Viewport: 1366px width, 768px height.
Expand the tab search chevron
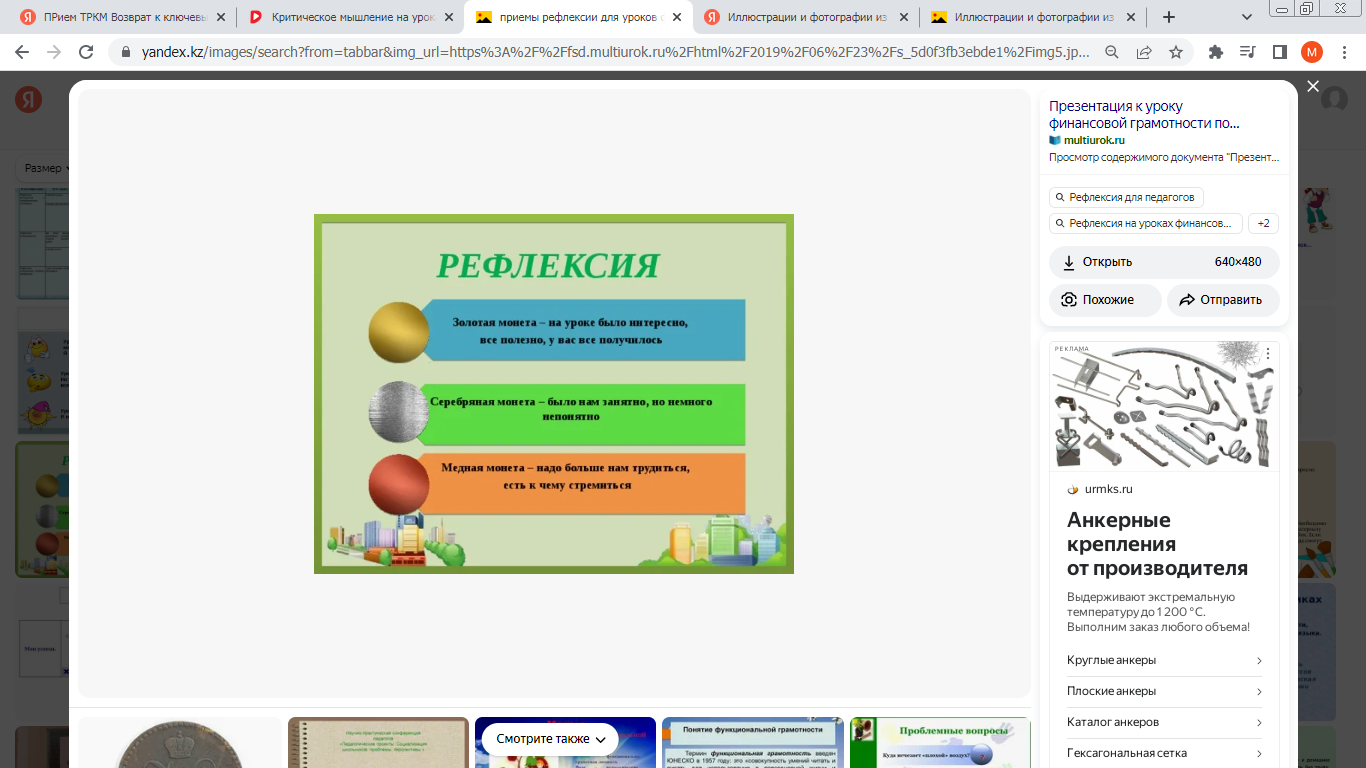(x=1247, y=17)
